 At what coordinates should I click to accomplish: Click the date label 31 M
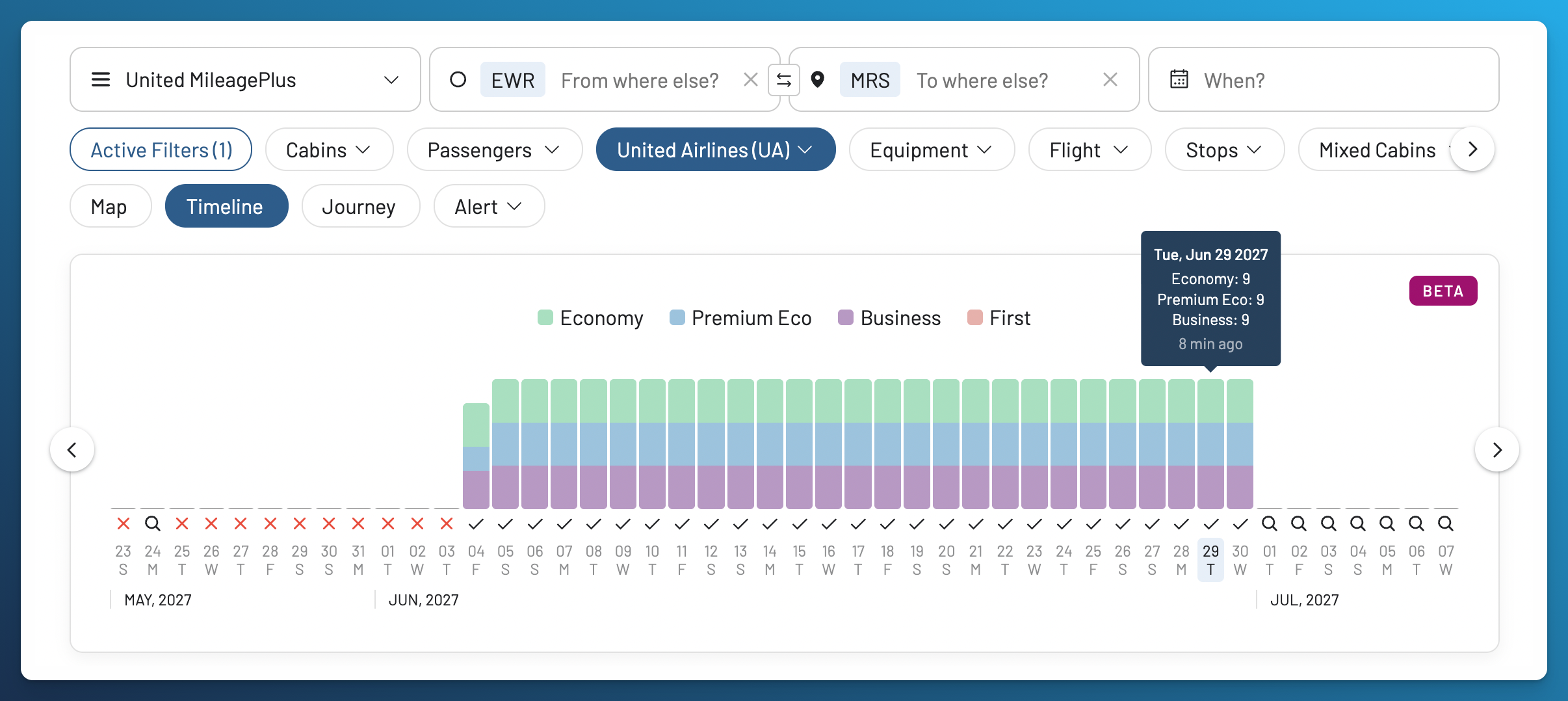click(x=358, y=560)
